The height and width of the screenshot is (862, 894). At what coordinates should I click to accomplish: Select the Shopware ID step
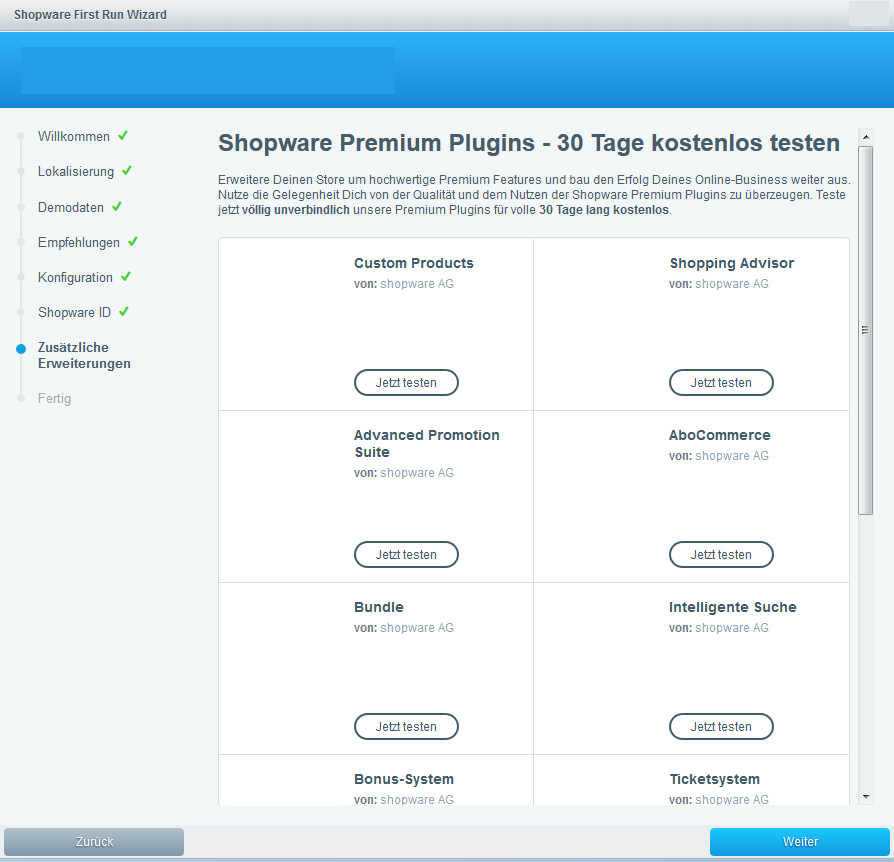[x=74, y=312]
